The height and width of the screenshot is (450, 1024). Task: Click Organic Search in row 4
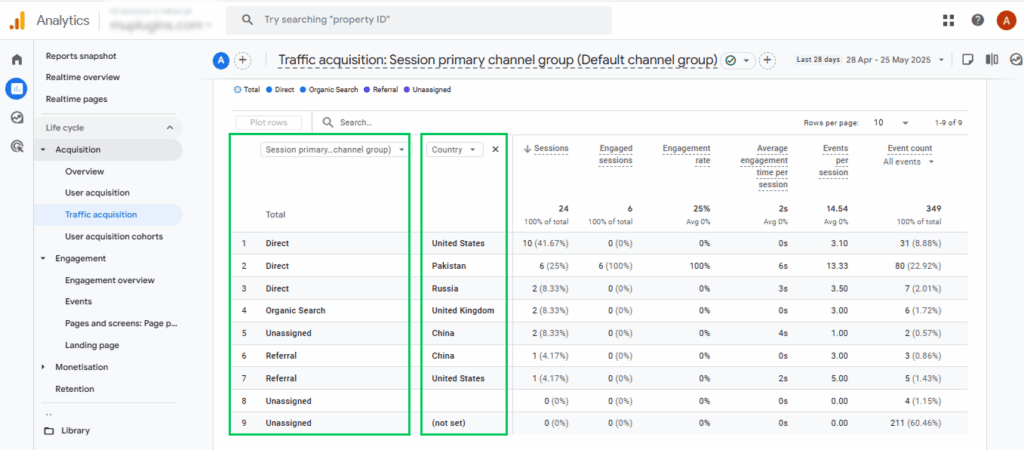(x=295, y=311)
